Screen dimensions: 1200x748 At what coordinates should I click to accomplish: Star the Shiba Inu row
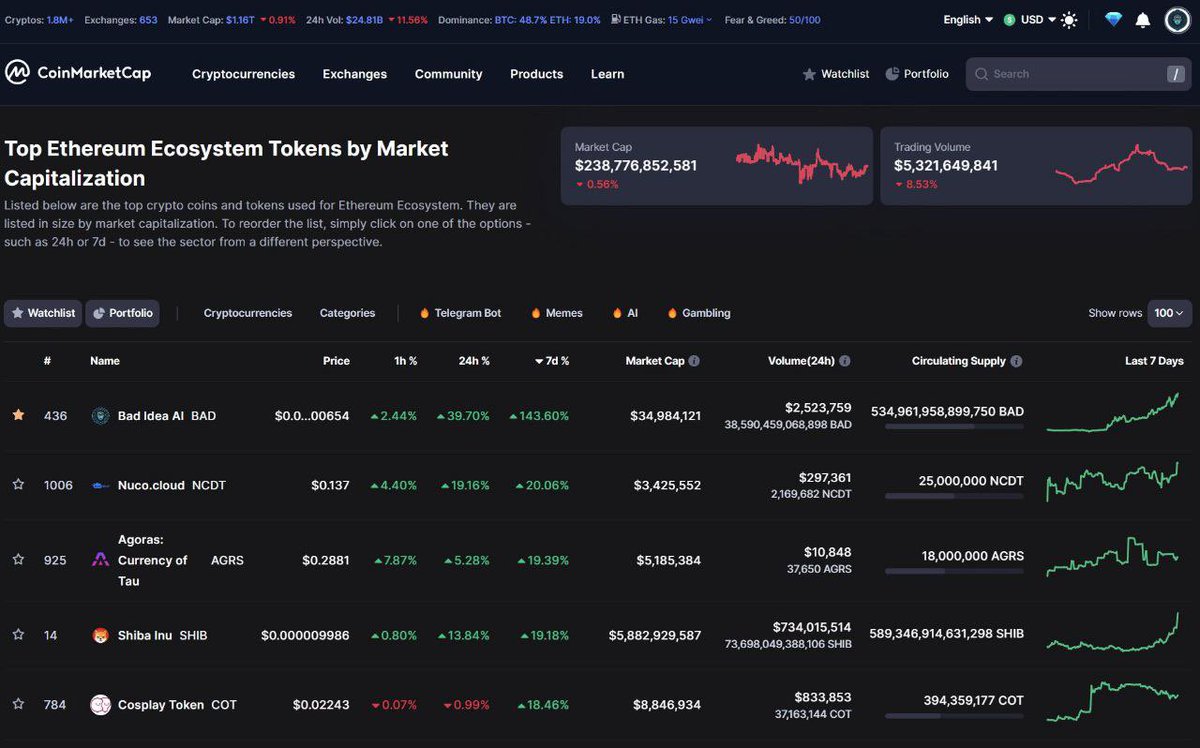[18, 635]
